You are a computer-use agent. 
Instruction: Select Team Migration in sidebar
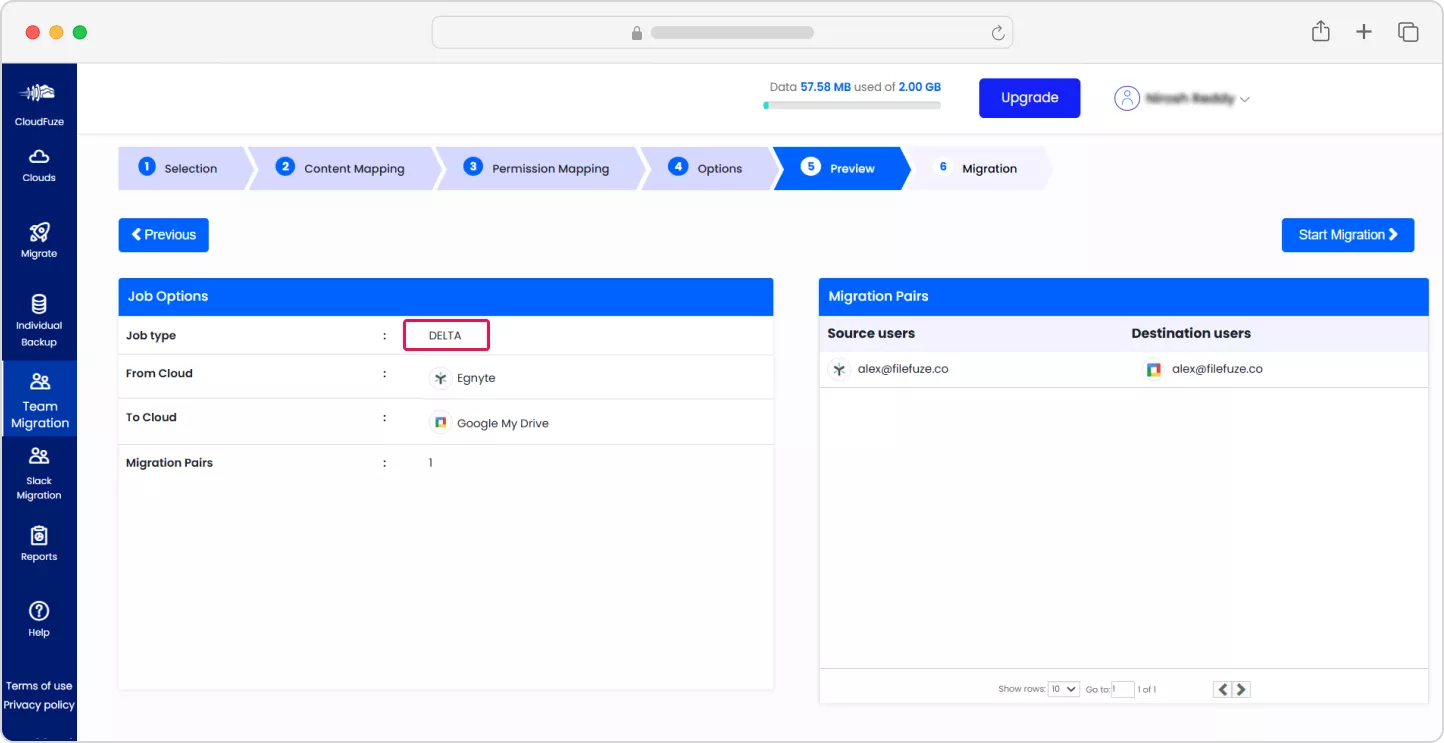pyautogui.click(x=39, y=399)
